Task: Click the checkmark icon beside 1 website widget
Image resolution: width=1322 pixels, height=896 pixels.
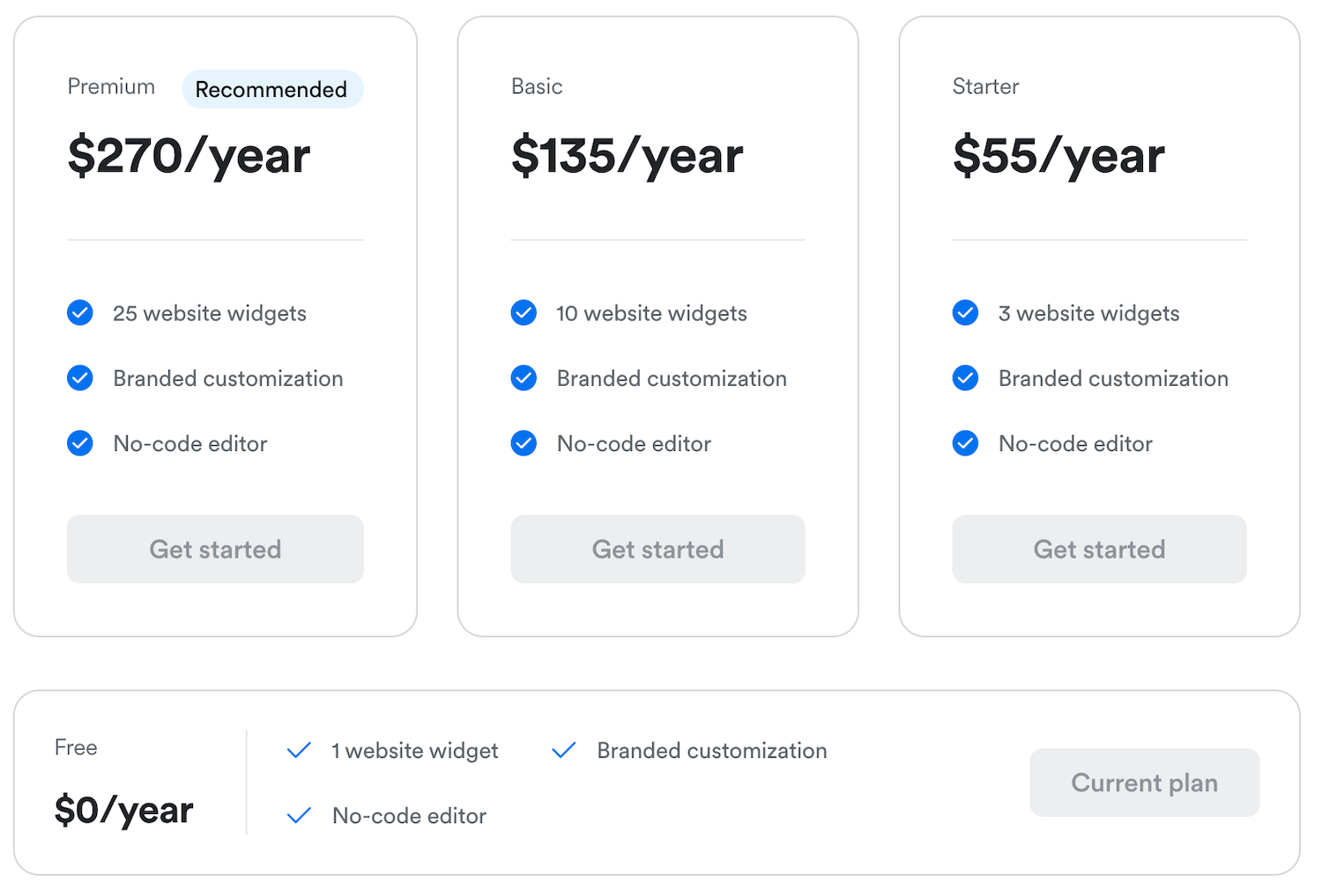Action: click(x=299, y=751)
